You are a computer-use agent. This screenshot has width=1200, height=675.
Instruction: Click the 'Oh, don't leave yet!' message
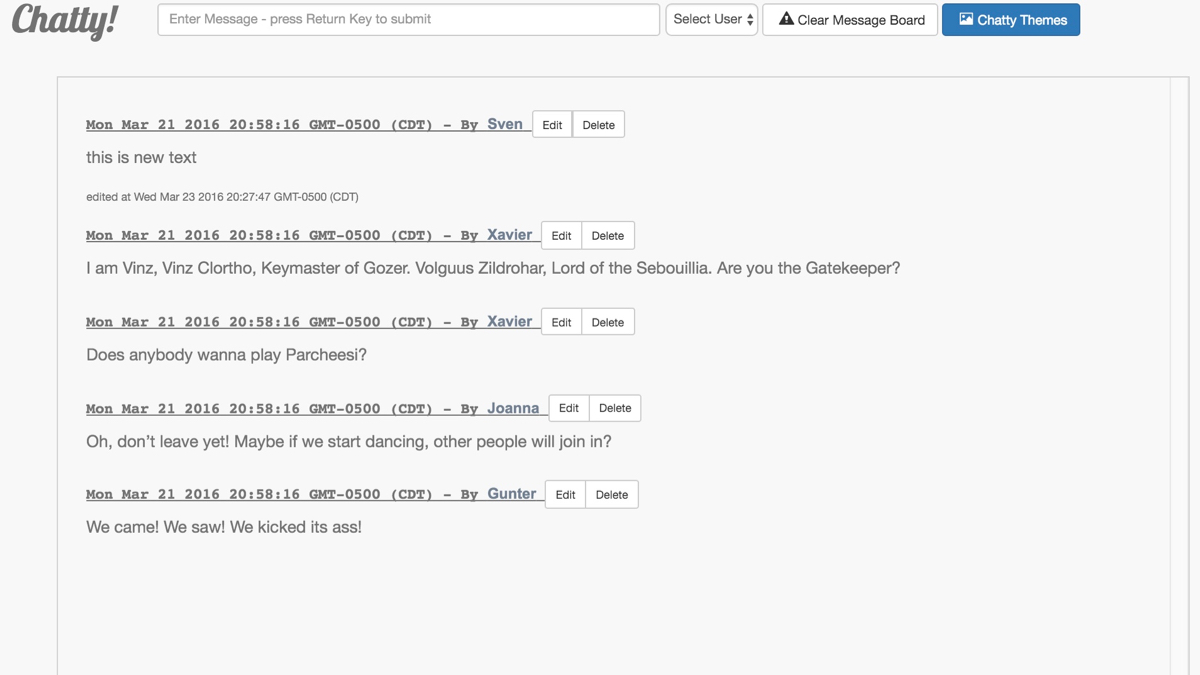349,441
